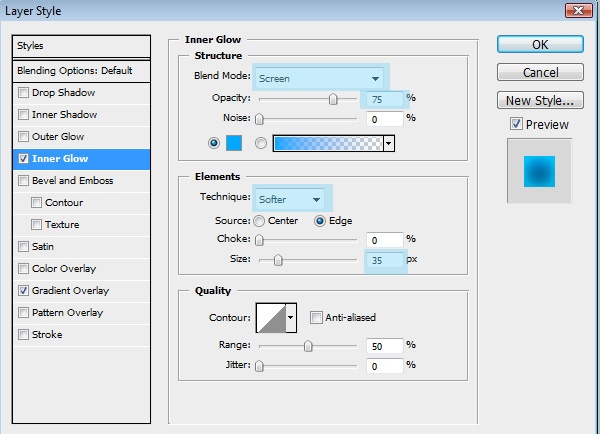Open the Technique dropdown

tap(289, 199)
